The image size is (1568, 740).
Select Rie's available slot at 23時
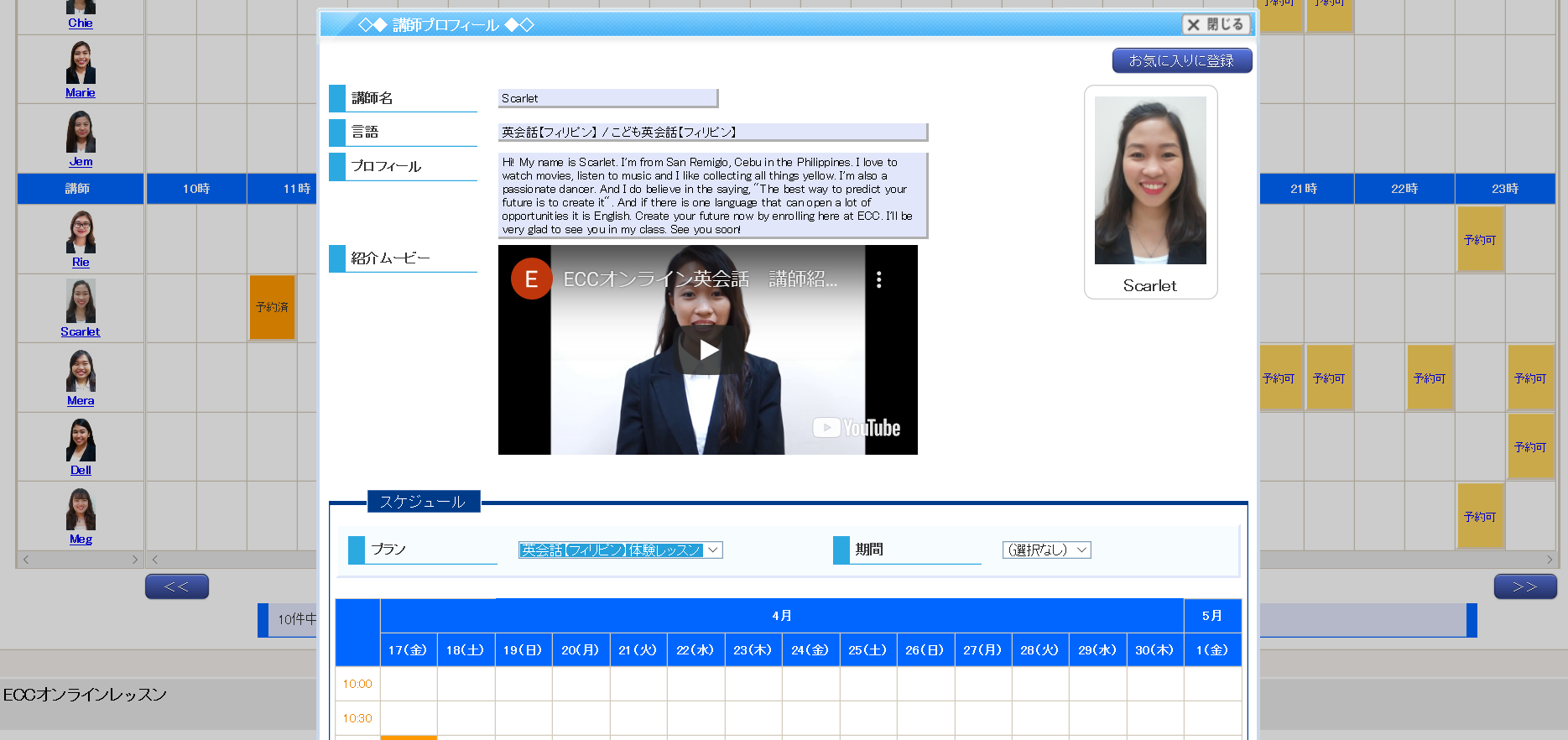(x=1480, y=240)
